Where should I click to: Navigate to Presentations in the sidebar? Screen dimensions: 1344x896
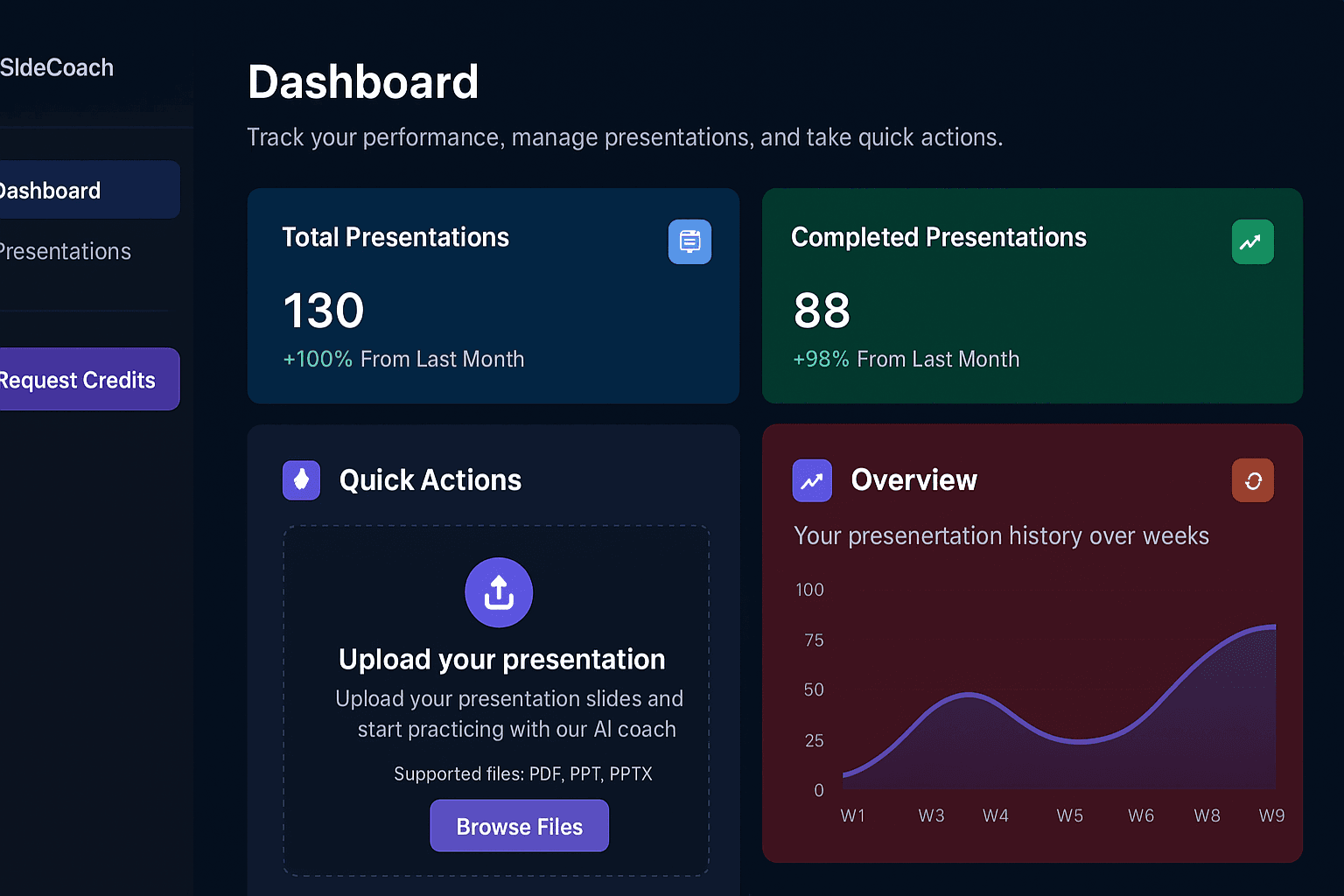65,251
